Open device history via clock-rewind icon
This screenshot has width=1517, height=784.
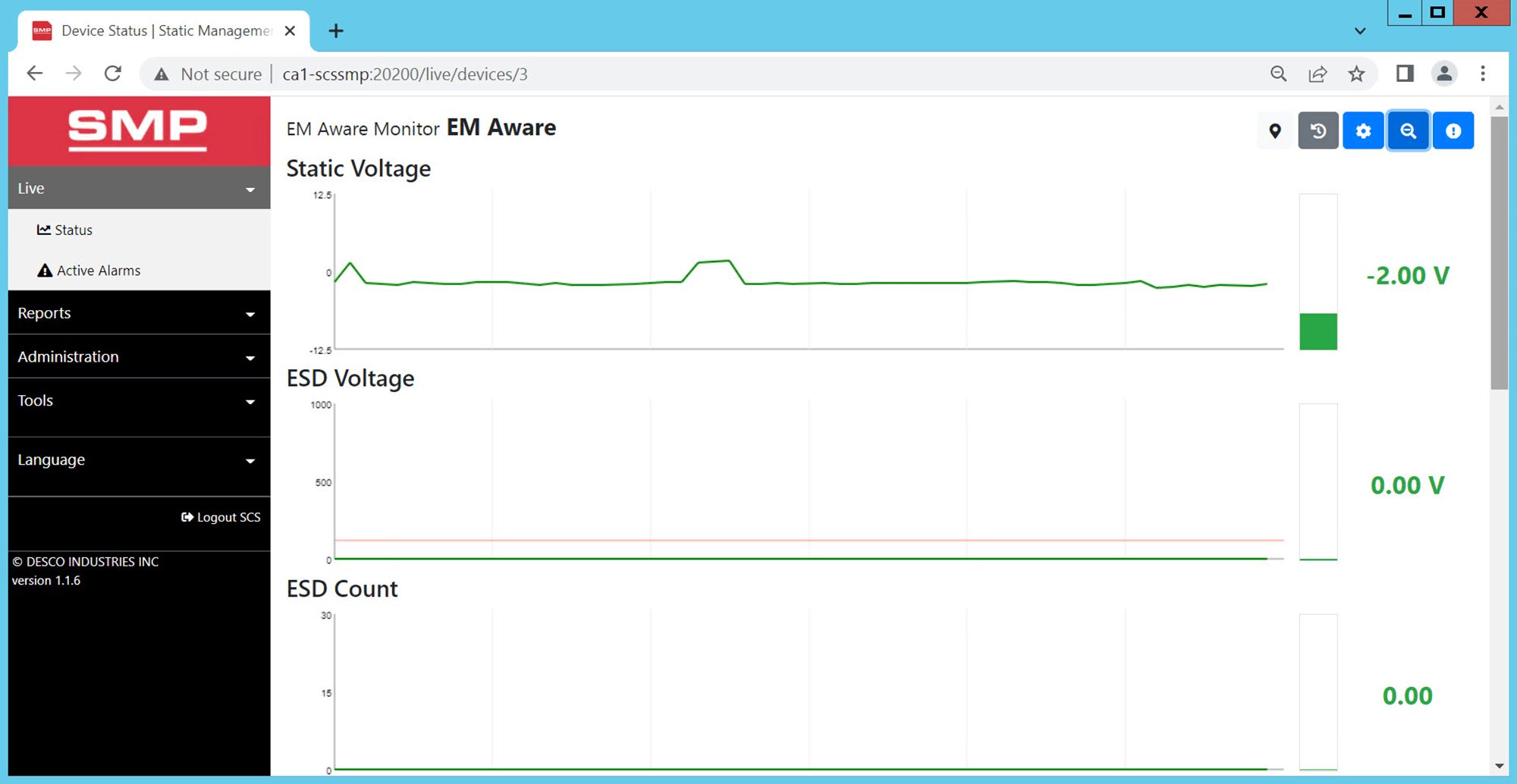(1318, 130)
